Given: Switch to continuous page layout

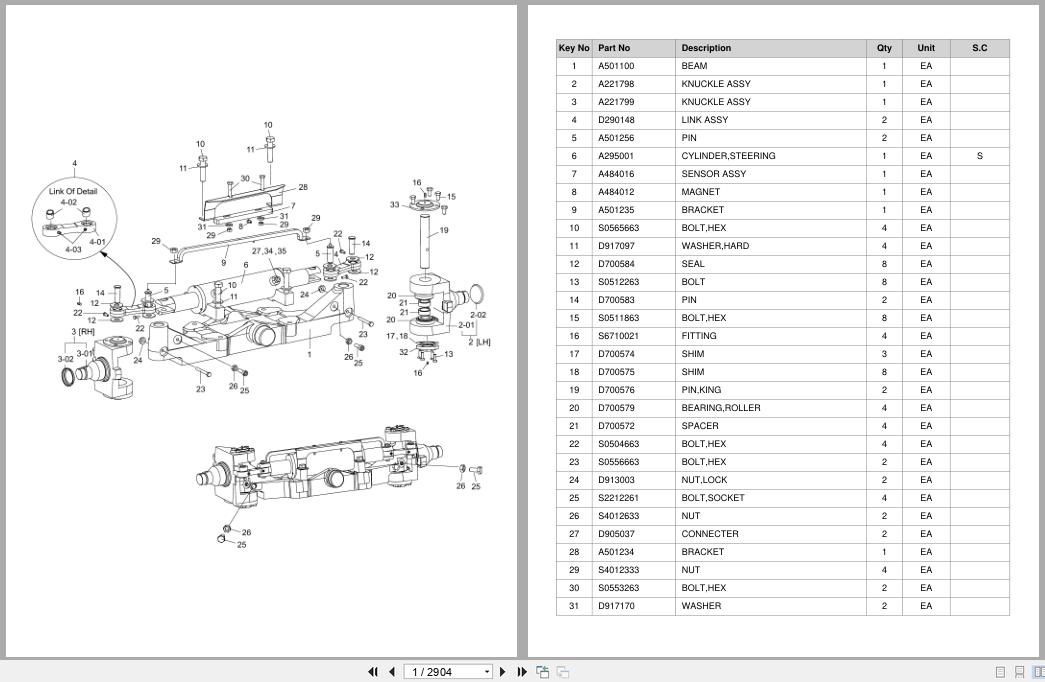Looking at the screenshot, I should click(x=1019, y=672).
